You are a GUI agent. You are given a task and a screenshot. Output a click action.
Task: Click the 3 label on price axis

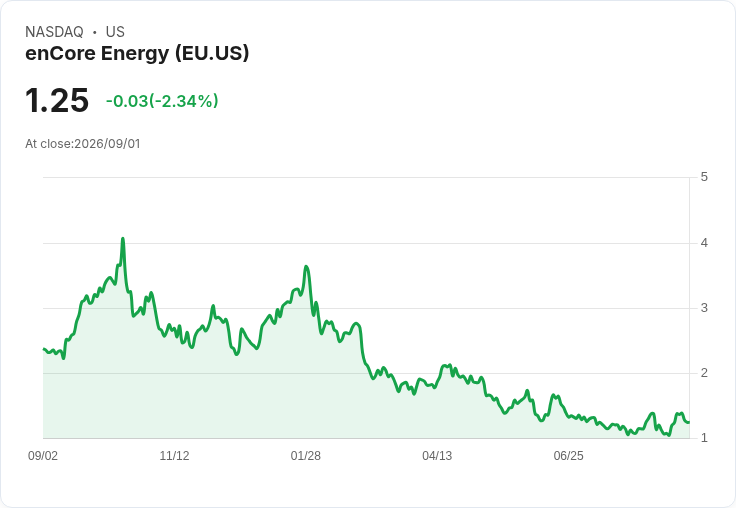coord(704,308)
